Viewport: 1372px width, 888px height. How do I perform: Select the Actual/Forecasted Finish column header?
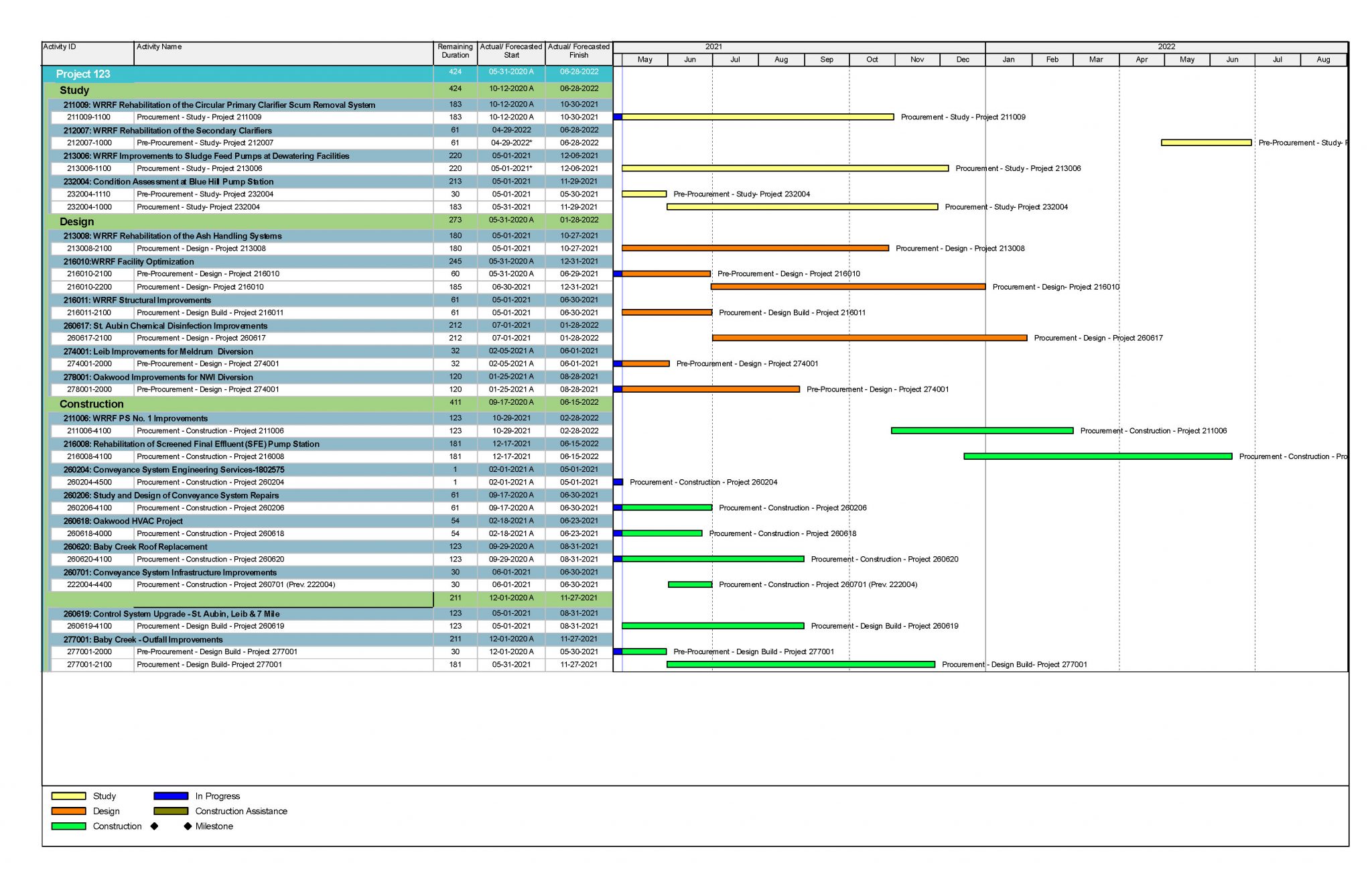(579, 54)
